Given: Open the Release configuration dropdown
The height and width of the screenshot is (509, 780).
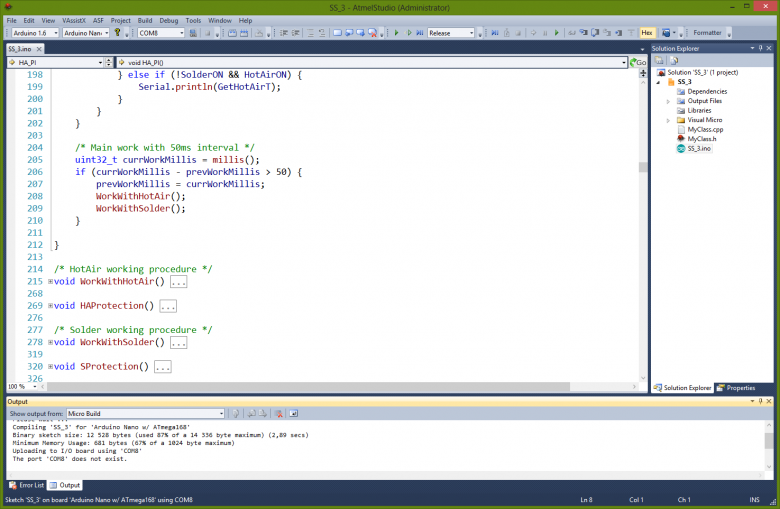Looking at the screenshot, I should (452, 33).
